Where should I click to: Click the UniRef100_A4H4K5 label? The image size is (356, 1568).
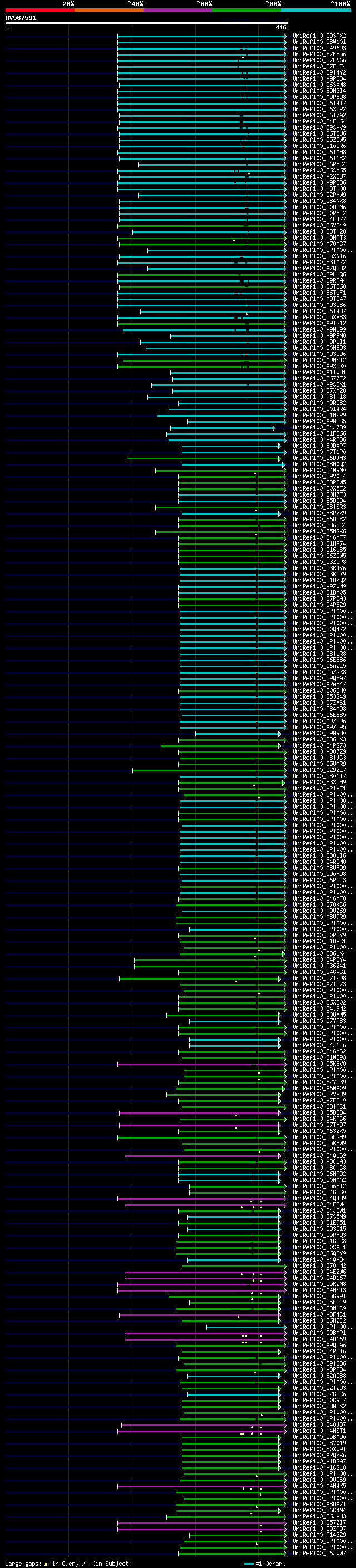point(319,1486)
